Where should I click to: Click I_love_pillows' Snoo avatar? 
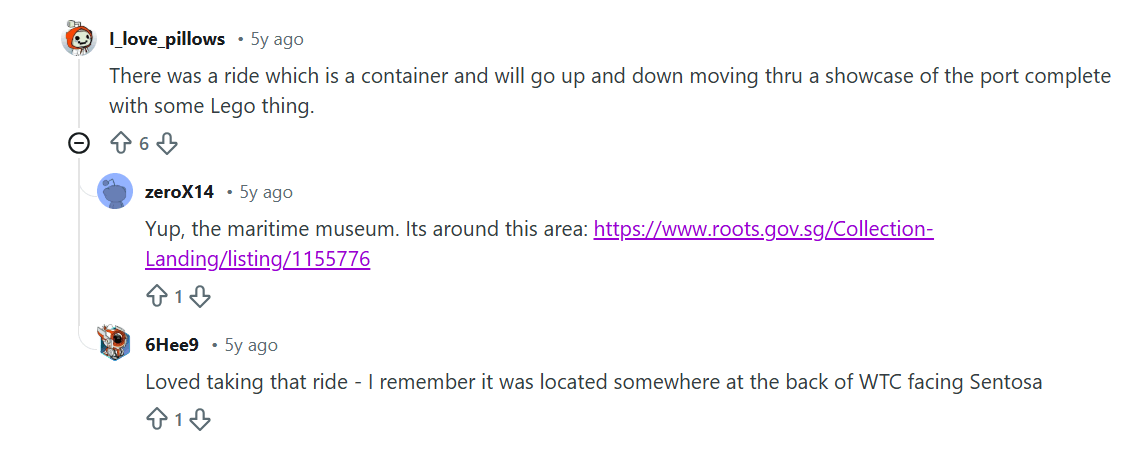(79, 40)
